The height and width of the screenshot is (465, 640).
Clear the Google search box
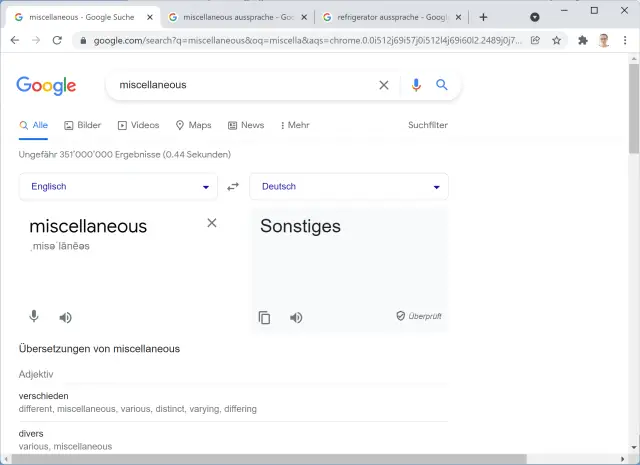(x=384, y=85)
